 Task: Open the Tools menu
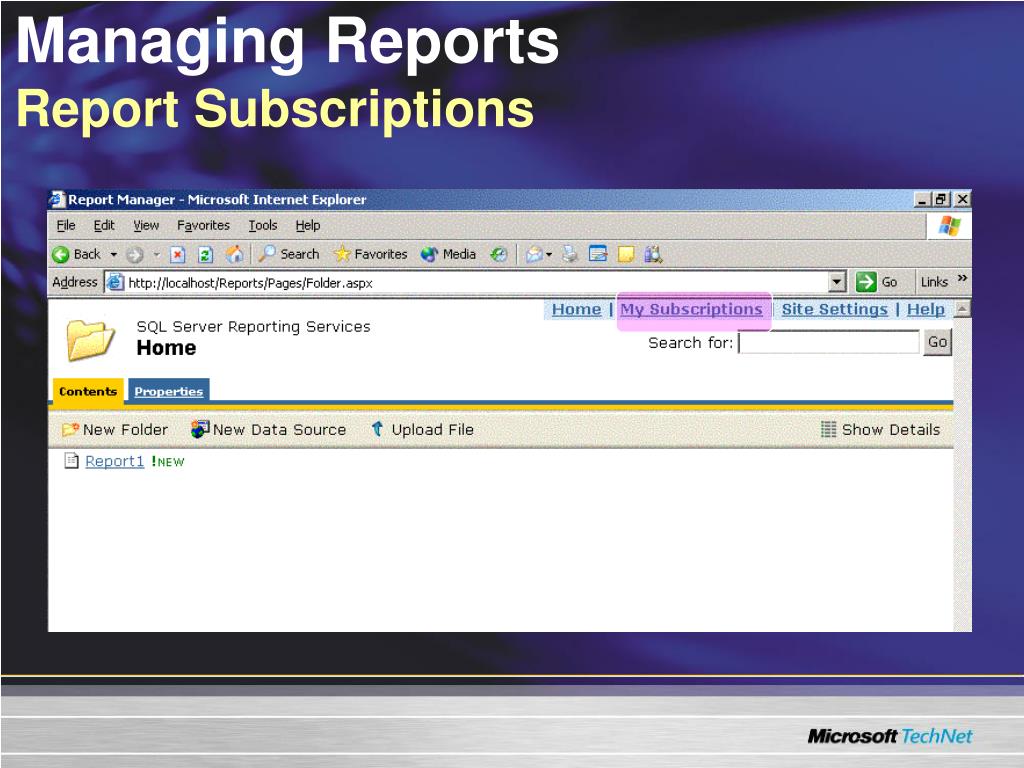tap(263, 225)
